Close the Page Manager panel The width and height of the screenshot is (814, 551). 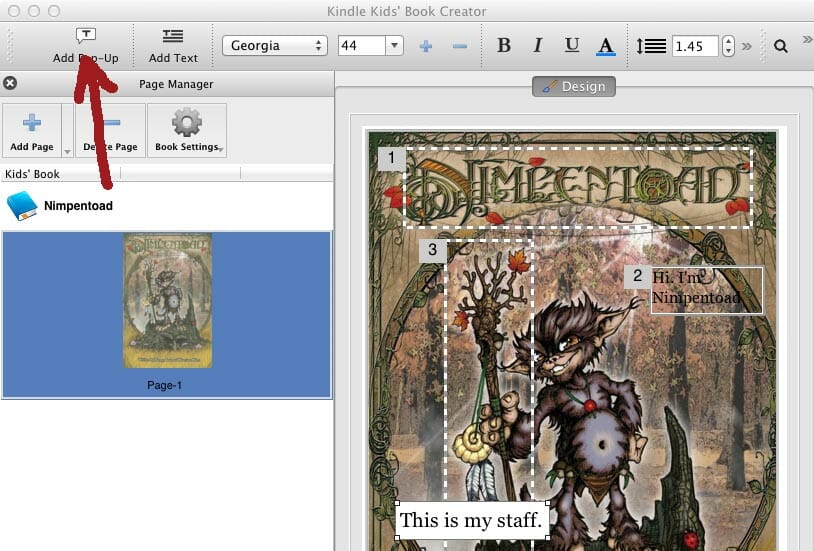click(10, 83)
